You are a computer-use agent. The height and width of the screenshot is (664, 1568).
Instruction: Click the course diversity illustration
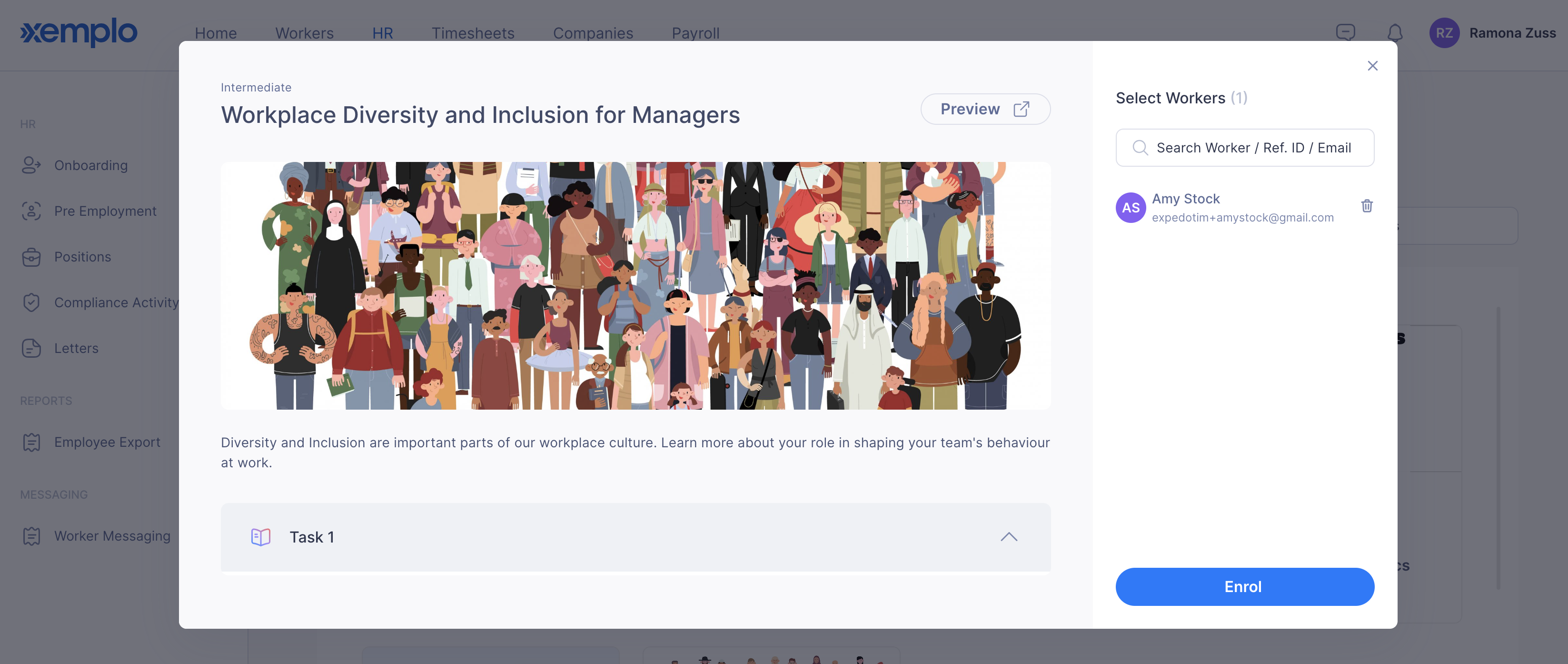[635, 285]
